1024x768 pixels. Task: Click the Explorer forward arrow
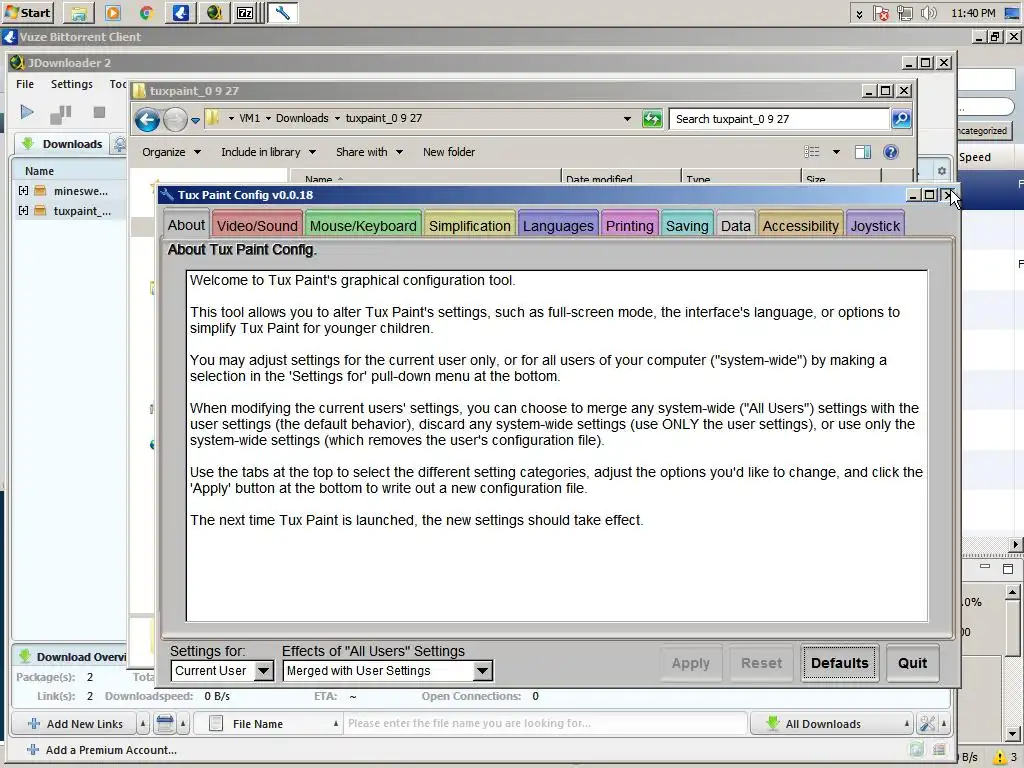coord(175,120)
